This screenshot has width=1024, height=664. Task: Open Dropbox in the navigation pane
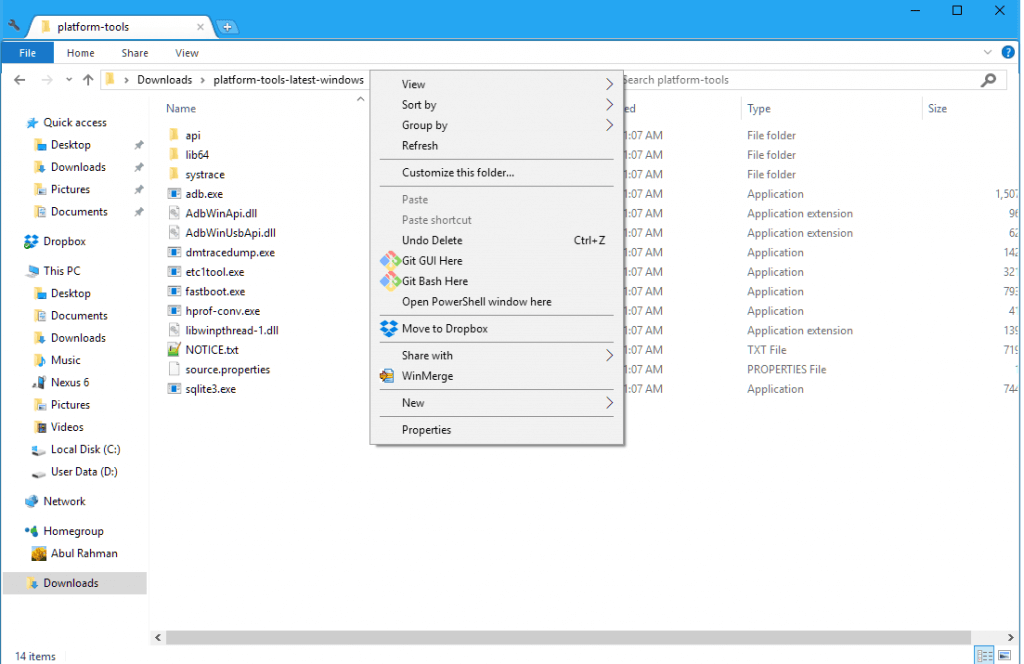(64, 241)
